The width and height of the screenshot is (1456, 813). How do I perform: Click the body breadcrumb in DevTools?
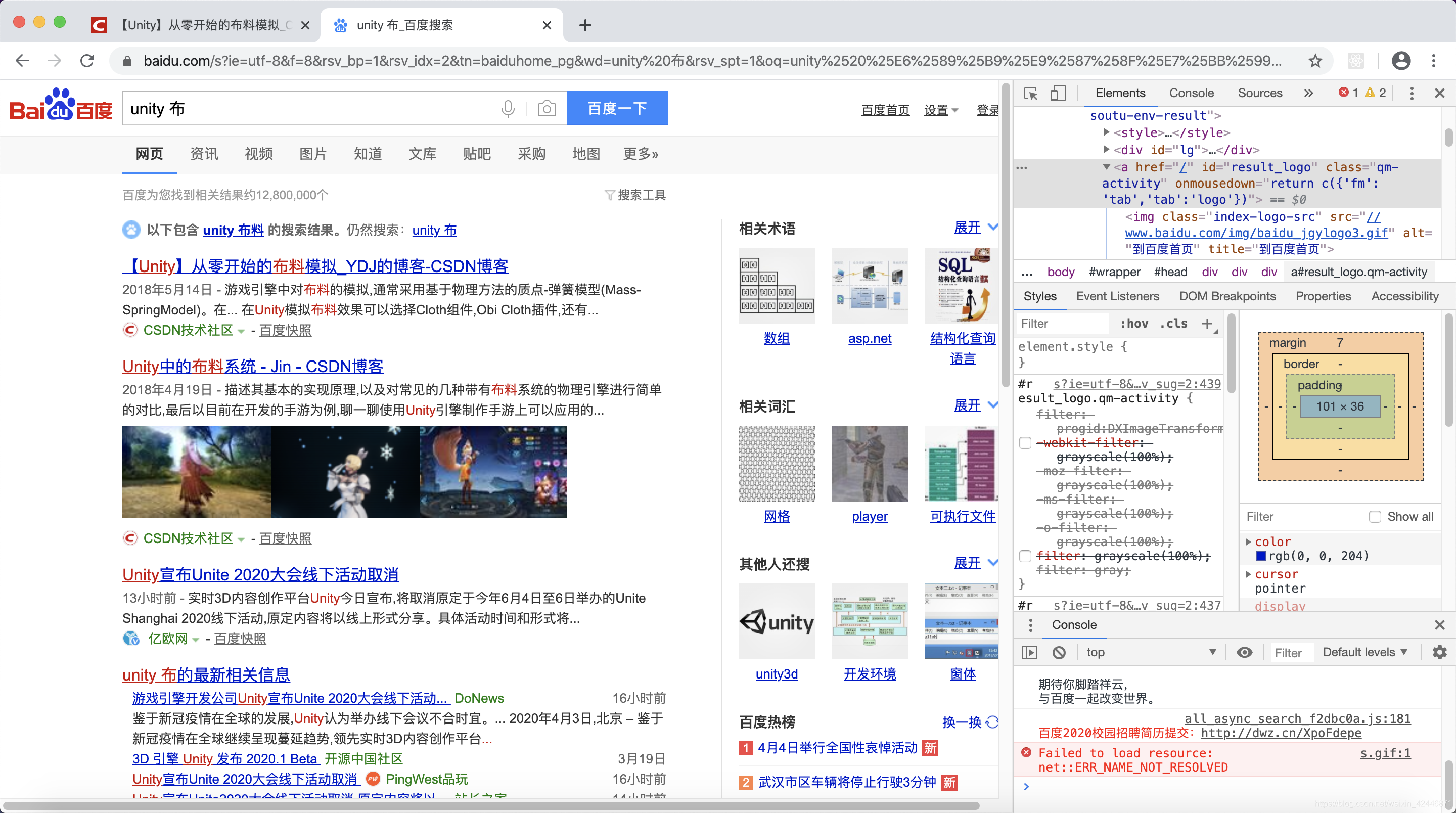click(x=1060, y=272)
